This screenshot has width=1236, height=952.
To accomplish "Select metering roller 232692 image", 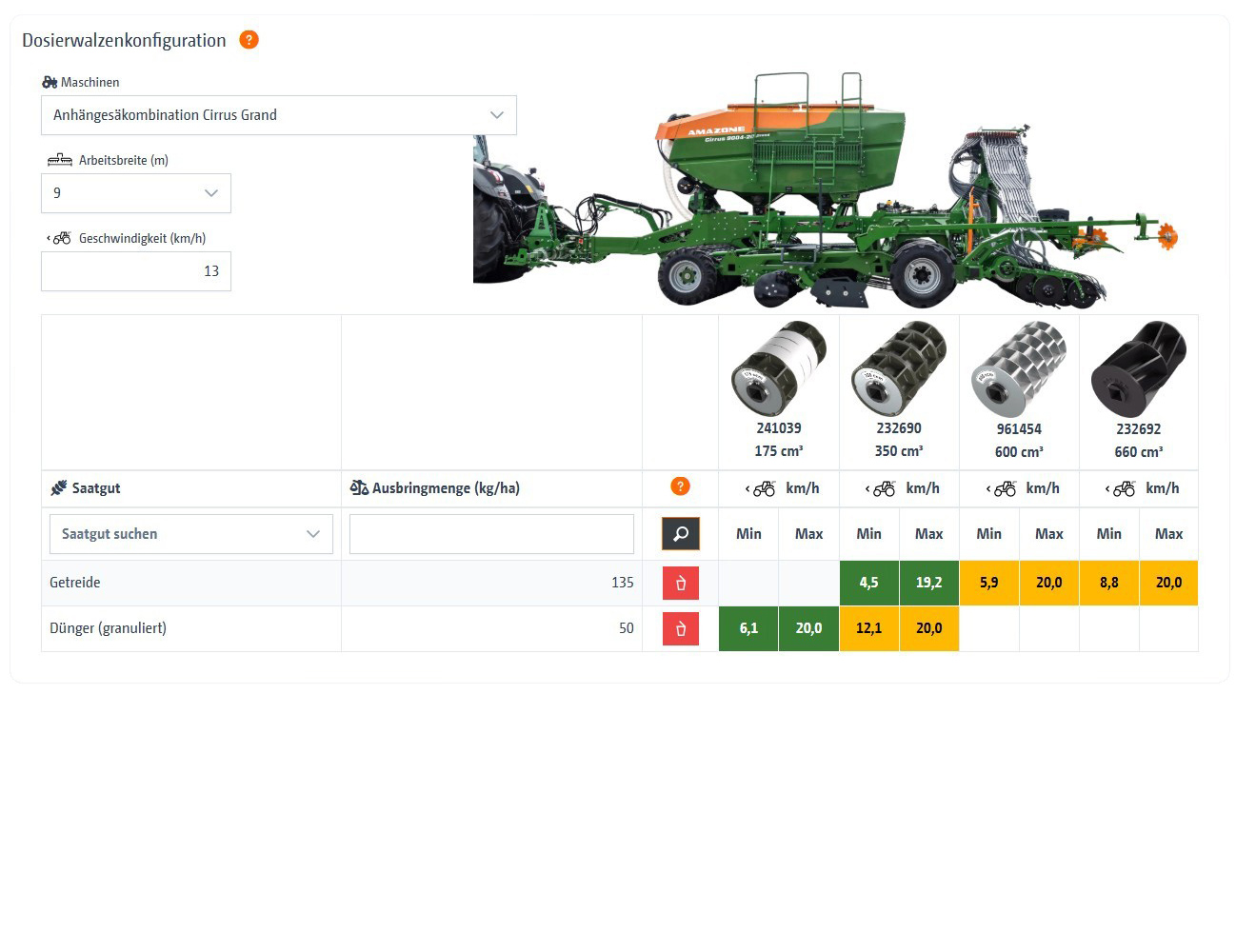I will (1139, 368).
